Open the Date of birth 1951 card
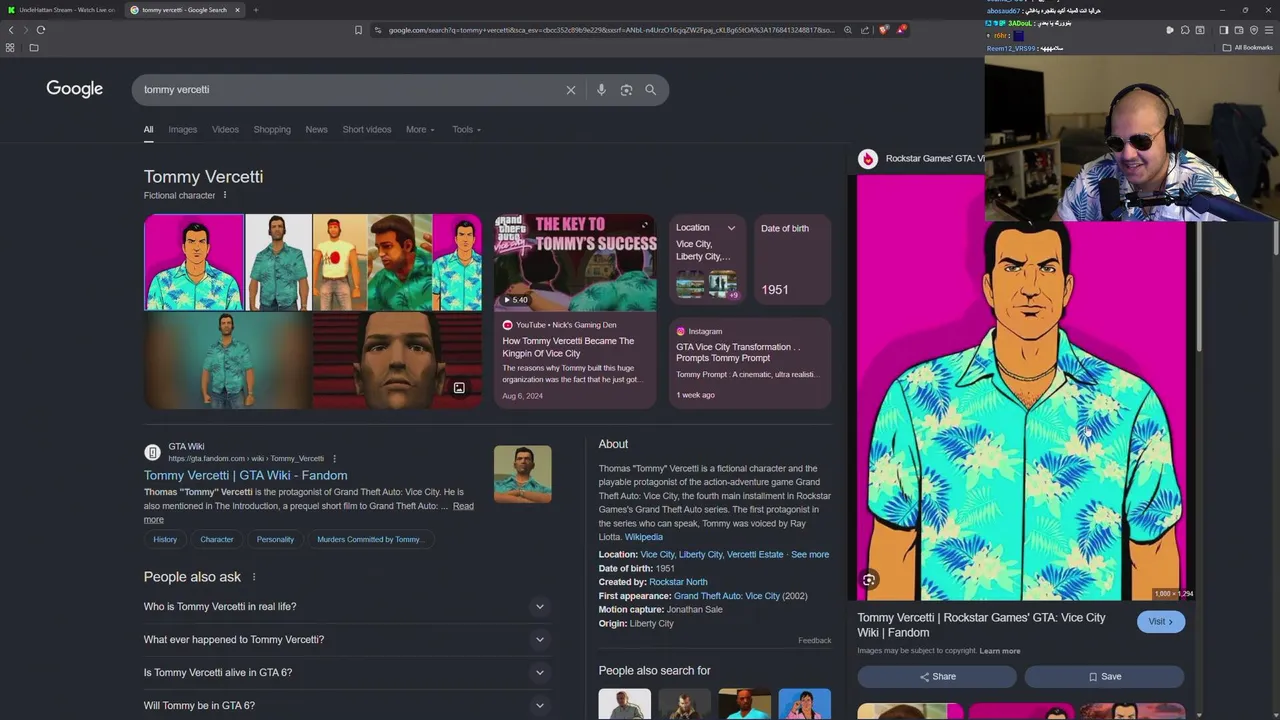The height and width of the screenshot is (720, 1280). (792, 259)
